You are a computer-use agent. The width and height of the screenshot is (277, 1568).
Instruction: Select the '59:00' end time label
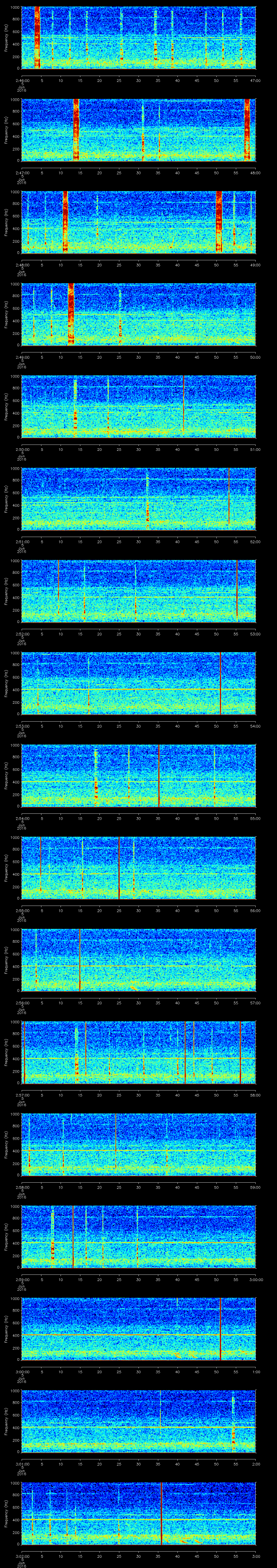tap(255, 1187)
